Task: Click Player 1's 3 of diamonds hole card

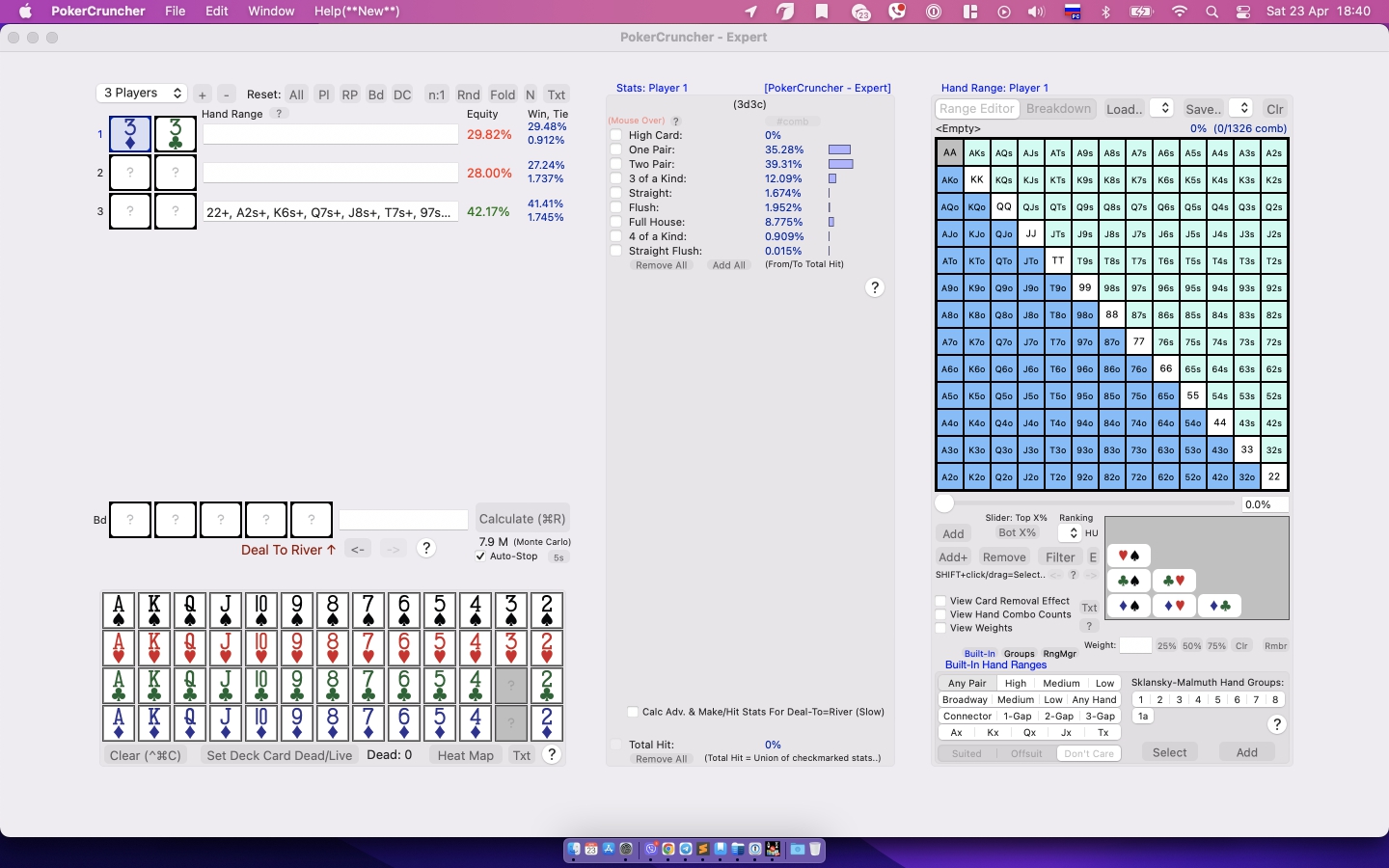Action: pyautogui.click(x=130, y=134)
